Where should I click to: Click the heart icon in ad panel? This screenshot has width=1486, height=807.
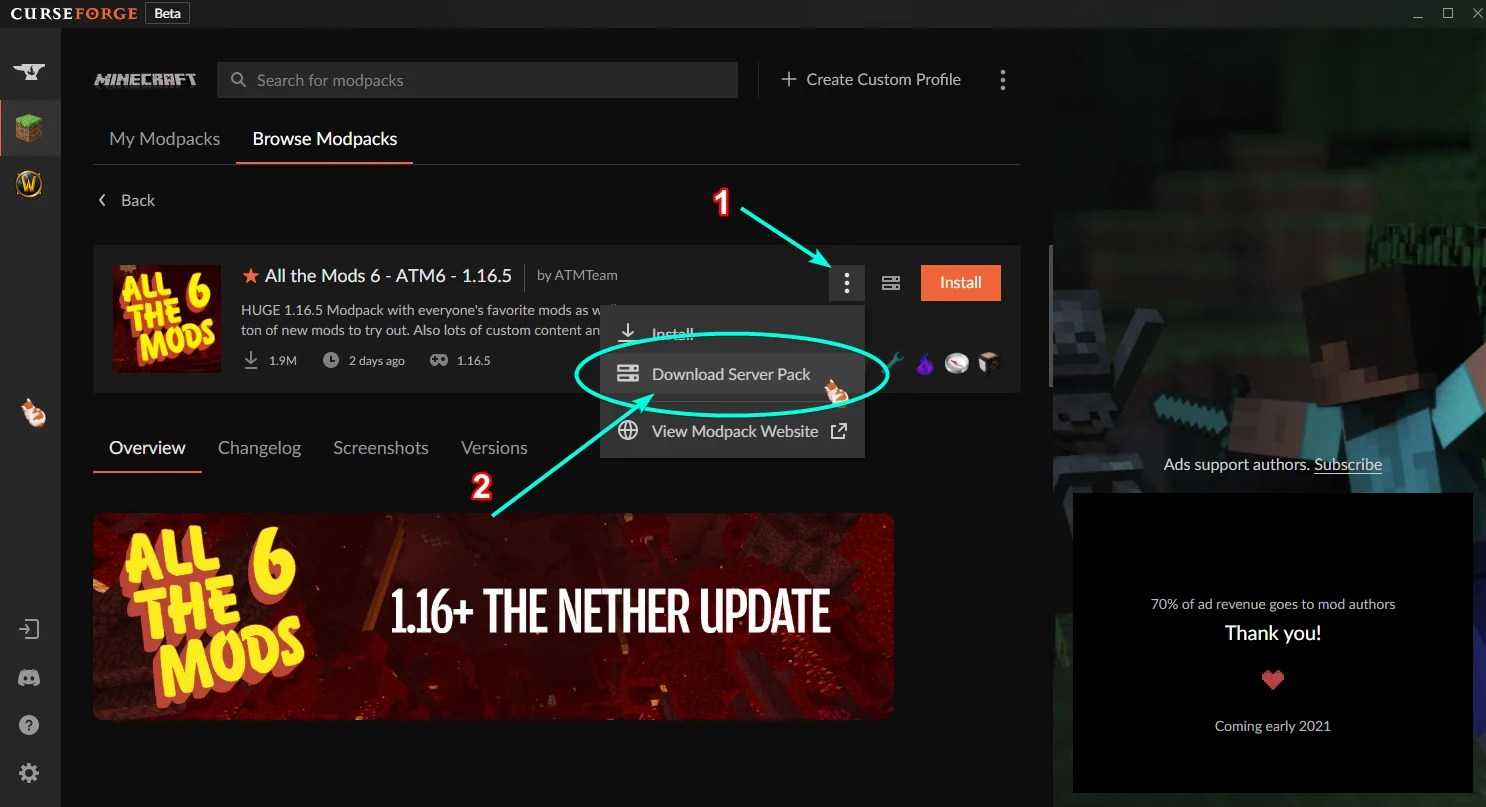pos(1272,680)
